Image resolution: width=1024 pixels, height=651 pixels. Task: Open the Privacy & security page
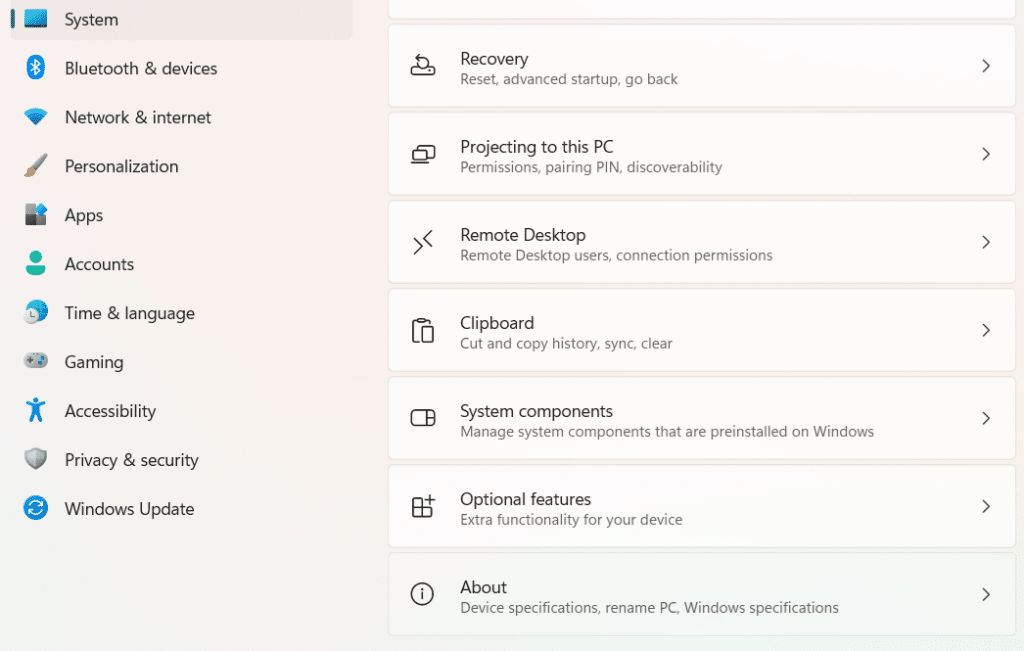tap(131, 460)
